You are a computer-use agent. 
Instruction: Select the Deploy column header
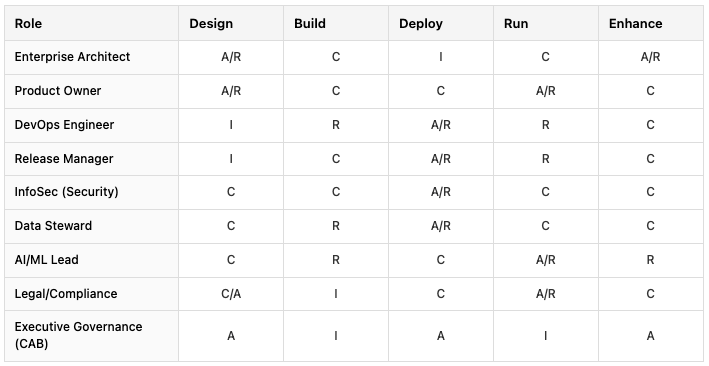[x=421, y=24]
